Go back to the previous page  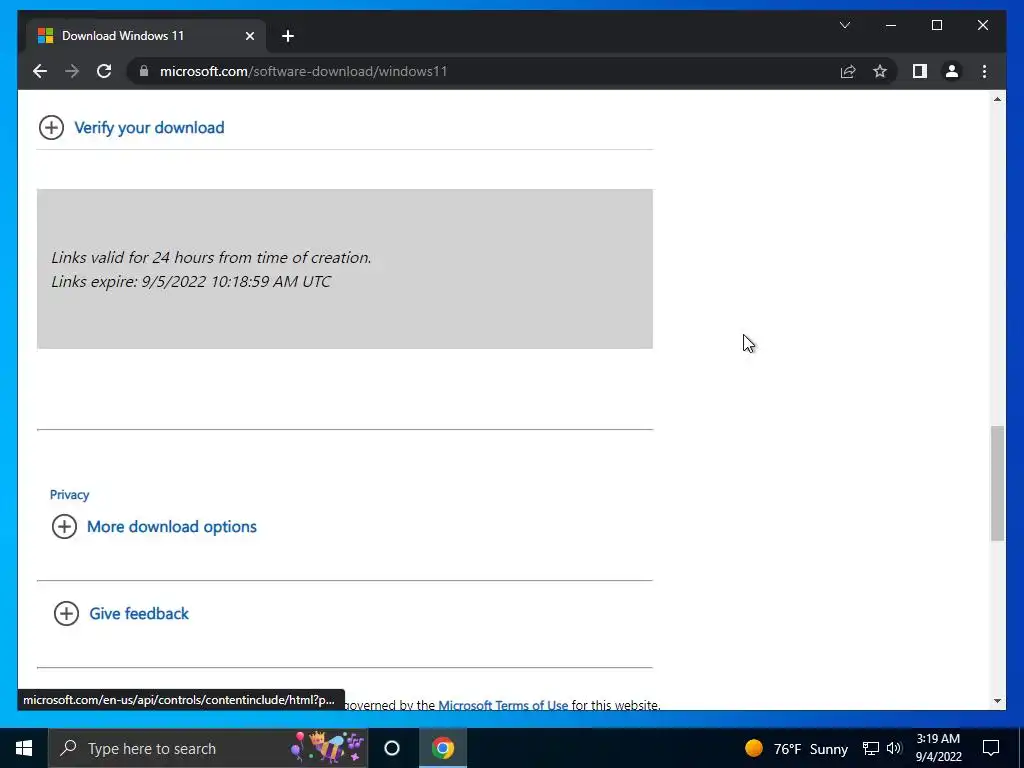click(40, 71)
